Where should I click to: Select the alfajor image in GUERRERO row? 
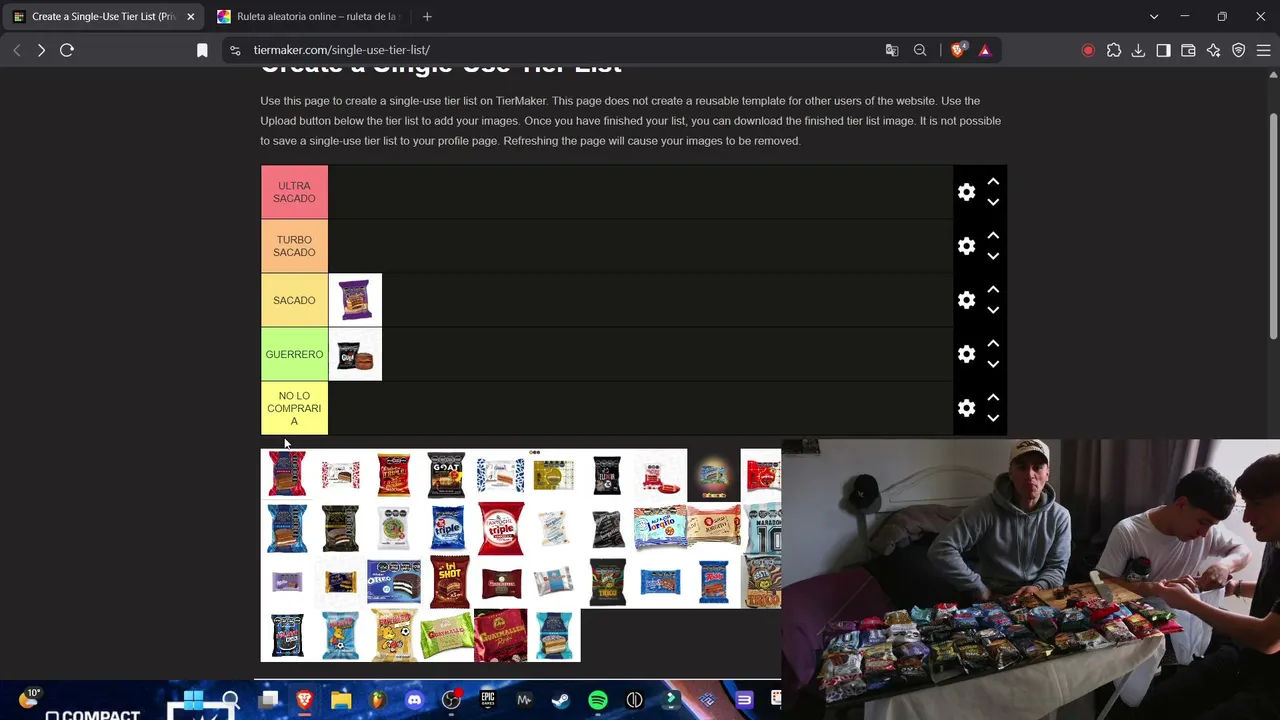click(x=355, y=354)
